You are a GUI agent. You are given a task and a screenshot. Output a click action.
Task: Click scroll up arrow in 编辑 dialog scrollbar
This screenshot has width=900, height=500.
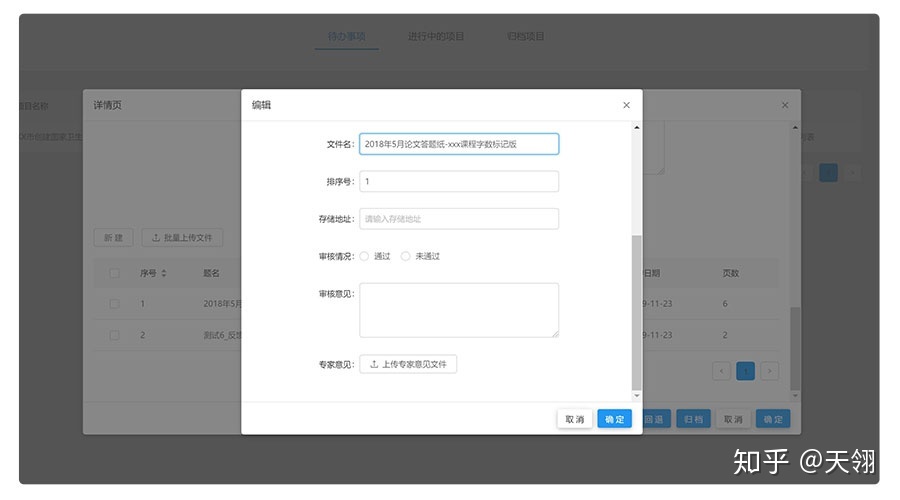point(637,127)
